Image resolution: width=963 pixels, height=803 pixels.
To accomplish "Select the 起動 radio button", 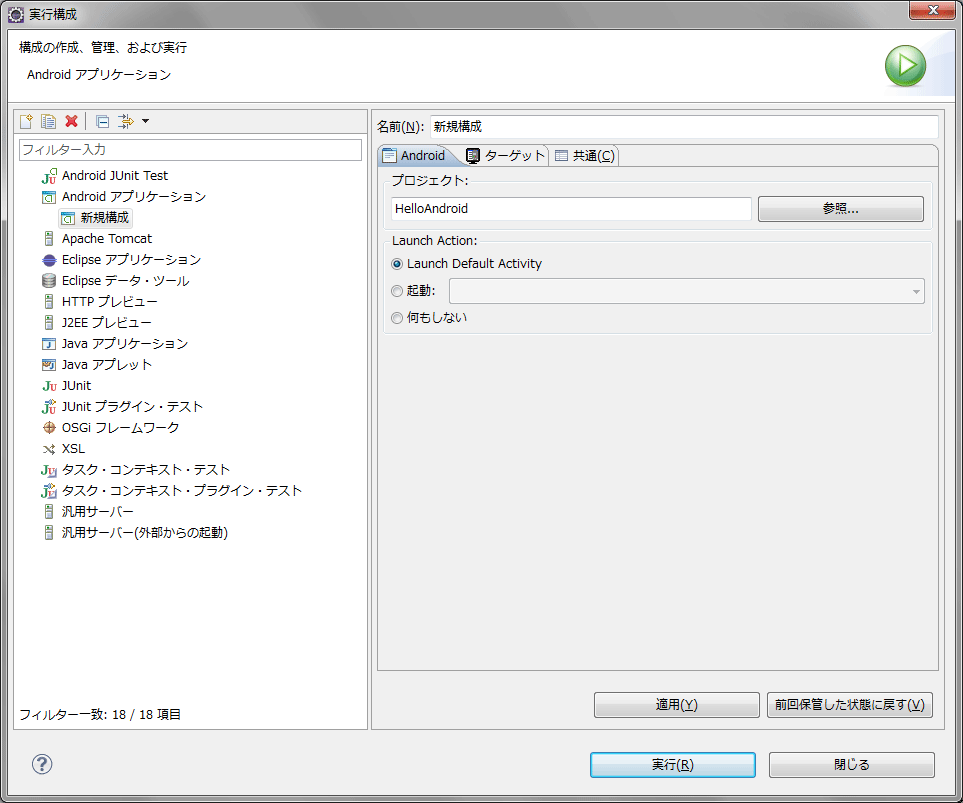I will coord(397,291).
